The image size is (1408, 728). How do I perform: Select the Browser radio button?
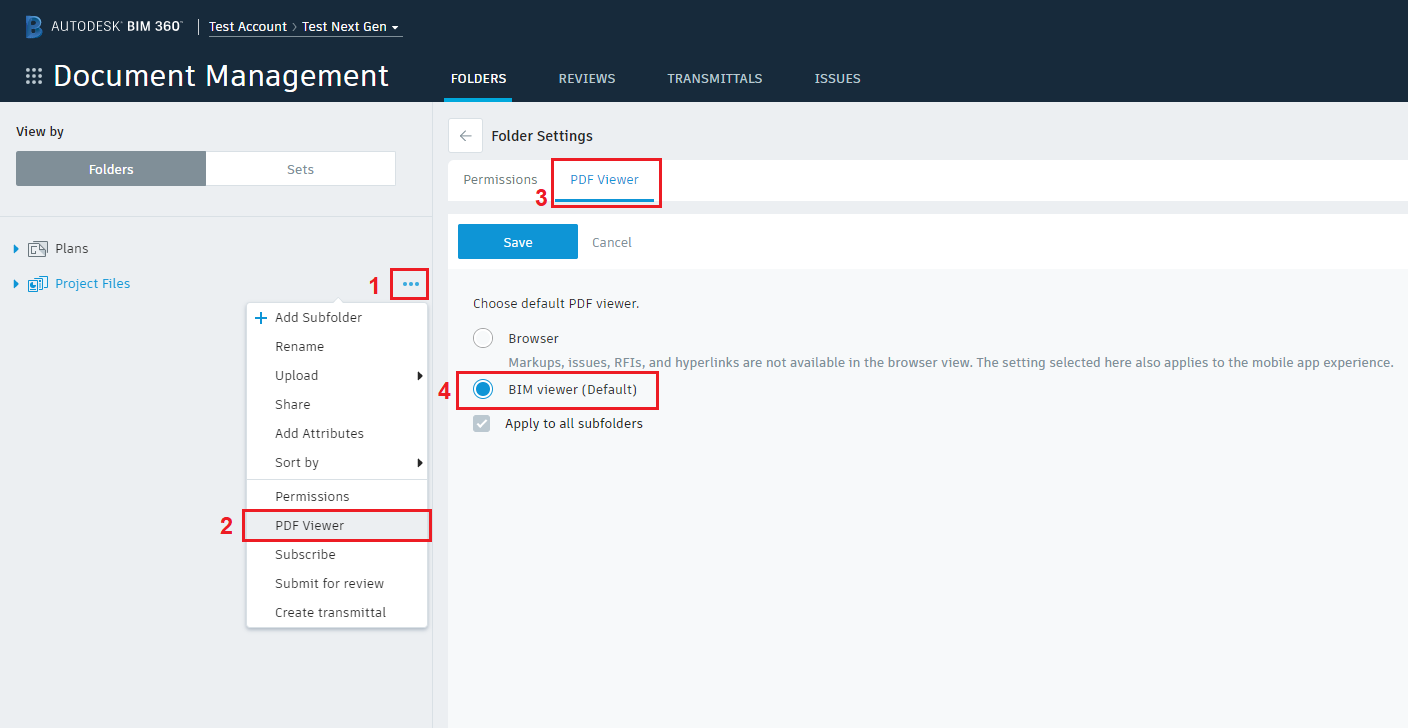483,339
